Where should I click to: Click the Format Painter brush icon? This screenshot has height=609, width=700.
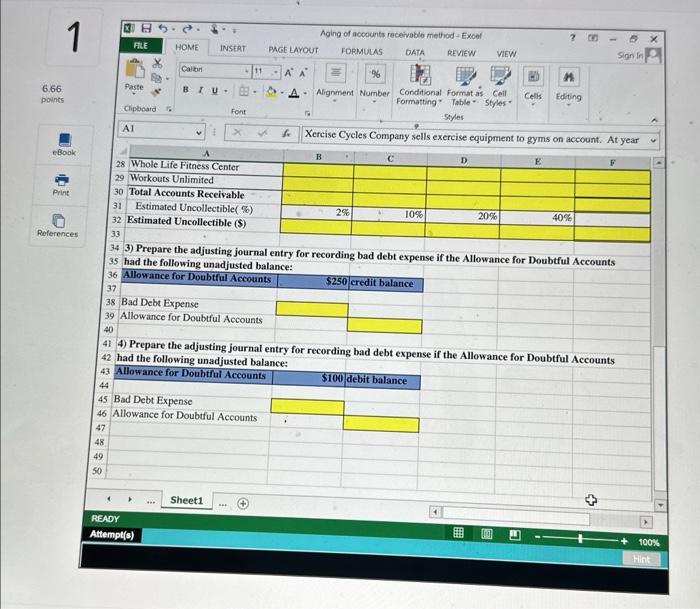[156, 92]
